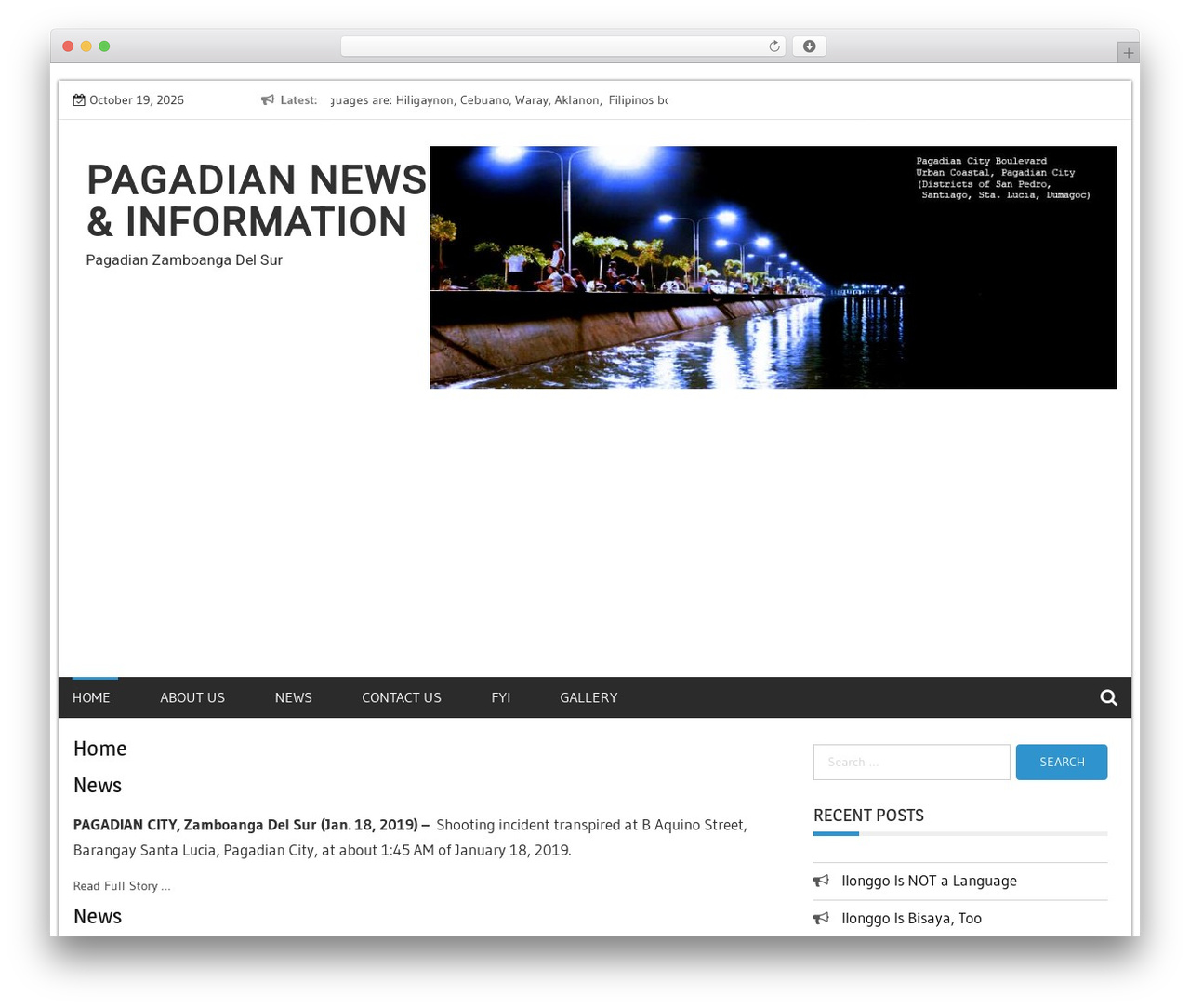Click the browser download icon
Image resolution: width=1190 pixels, height=1008 pixels.
809,46
